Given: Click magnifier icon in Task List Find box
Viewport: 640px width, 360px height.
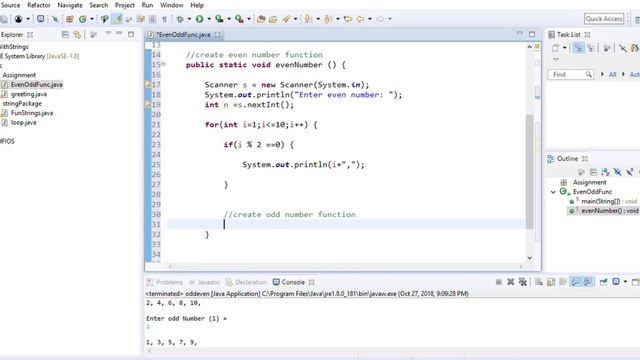Looking at the screenshot, I should (589, 74).
